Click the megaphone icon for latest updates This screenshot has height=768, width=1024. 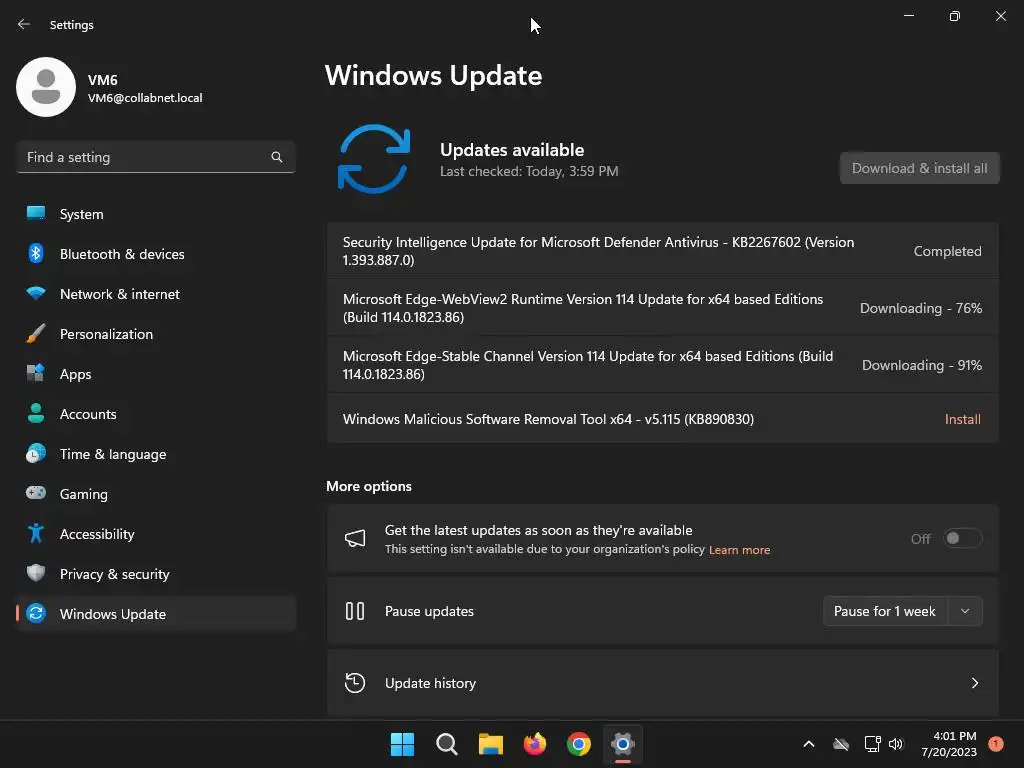pyautogui.click(x=355, y=538)
